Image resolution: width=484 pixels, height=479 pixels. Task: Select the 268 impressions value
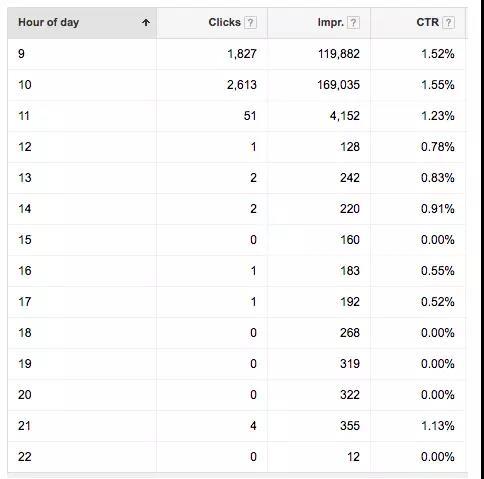click(350, 333)
